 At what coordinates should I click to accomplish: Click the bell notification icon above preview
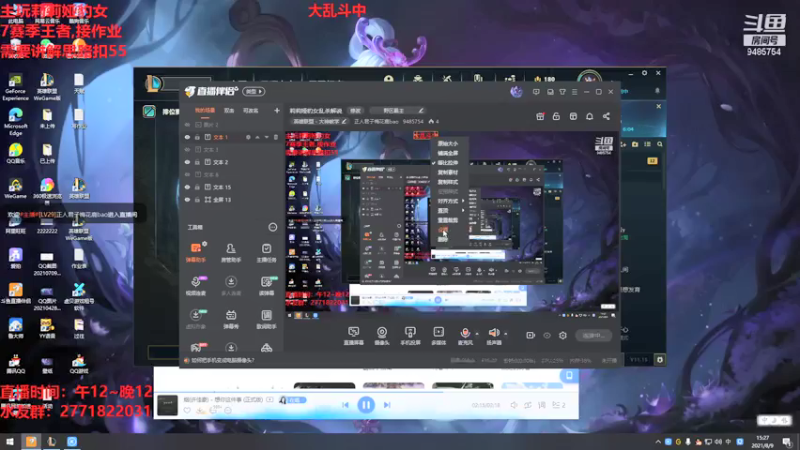click(x=589, y=116)
